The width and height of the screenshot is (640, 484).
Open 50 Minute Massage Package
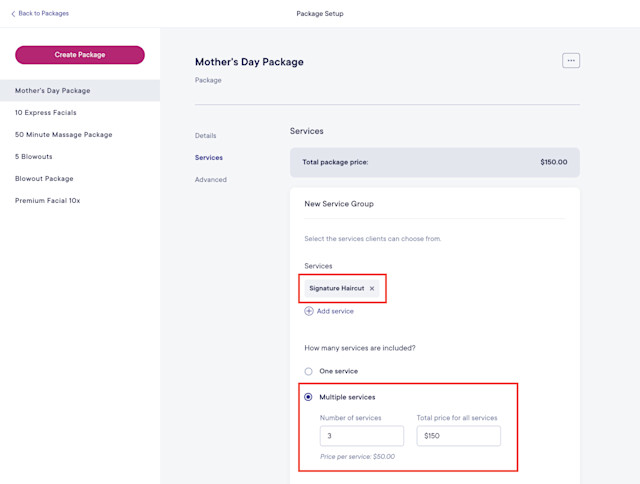pyautogui.click(x=64, y=135)
